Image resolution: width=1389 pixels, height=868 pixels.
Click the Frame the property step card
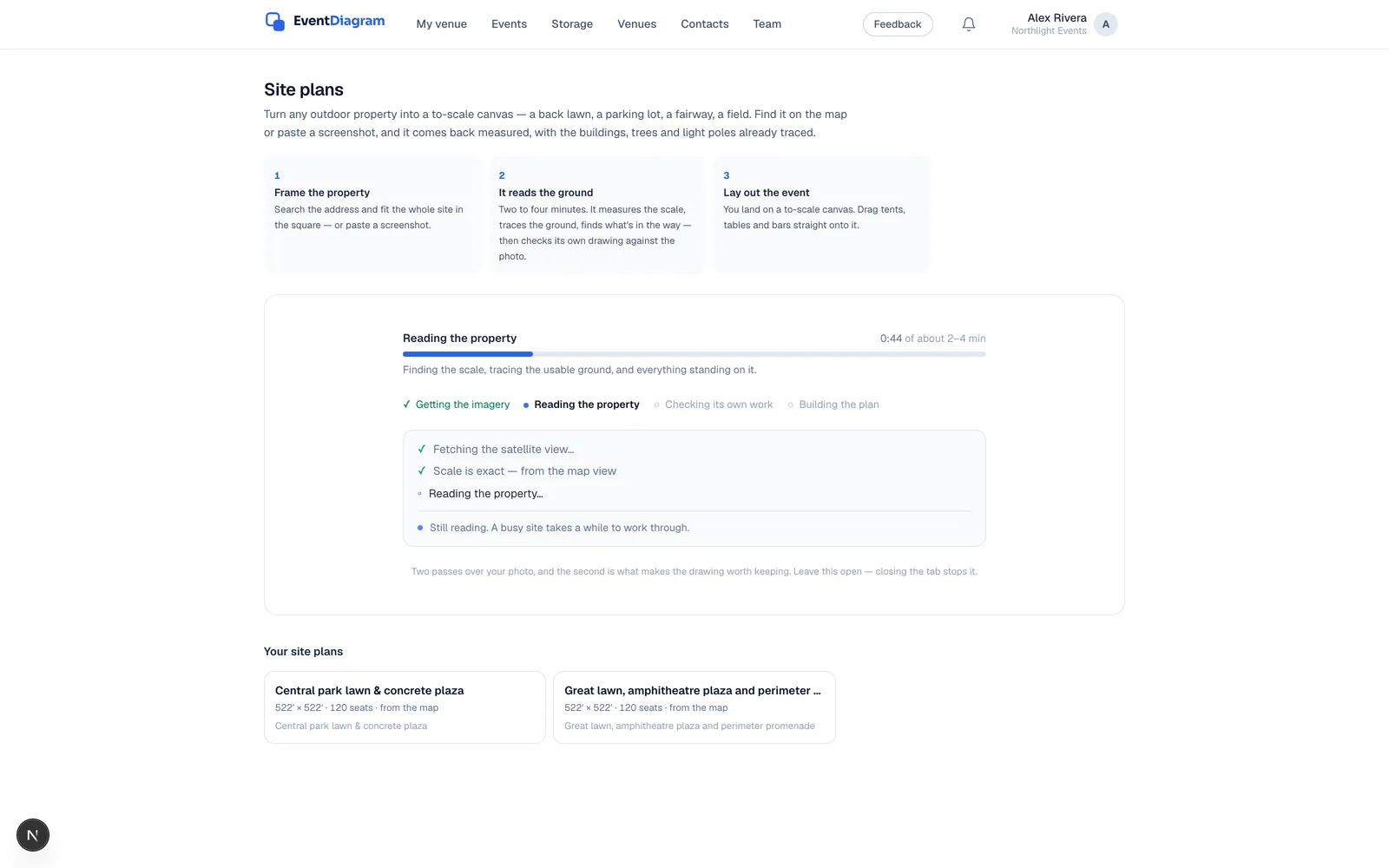point(372,214)
